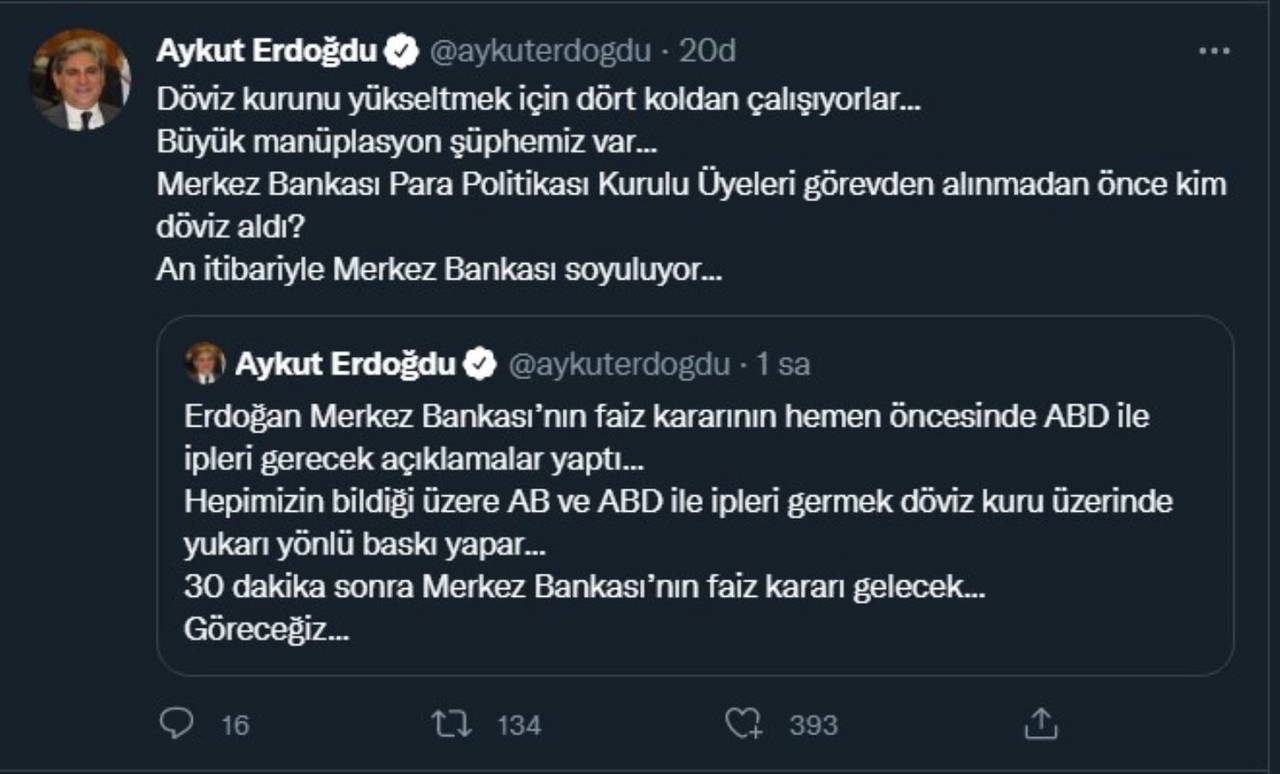
Task: Retweet this post using the retweet icon
Action: (x=450, y=723)
